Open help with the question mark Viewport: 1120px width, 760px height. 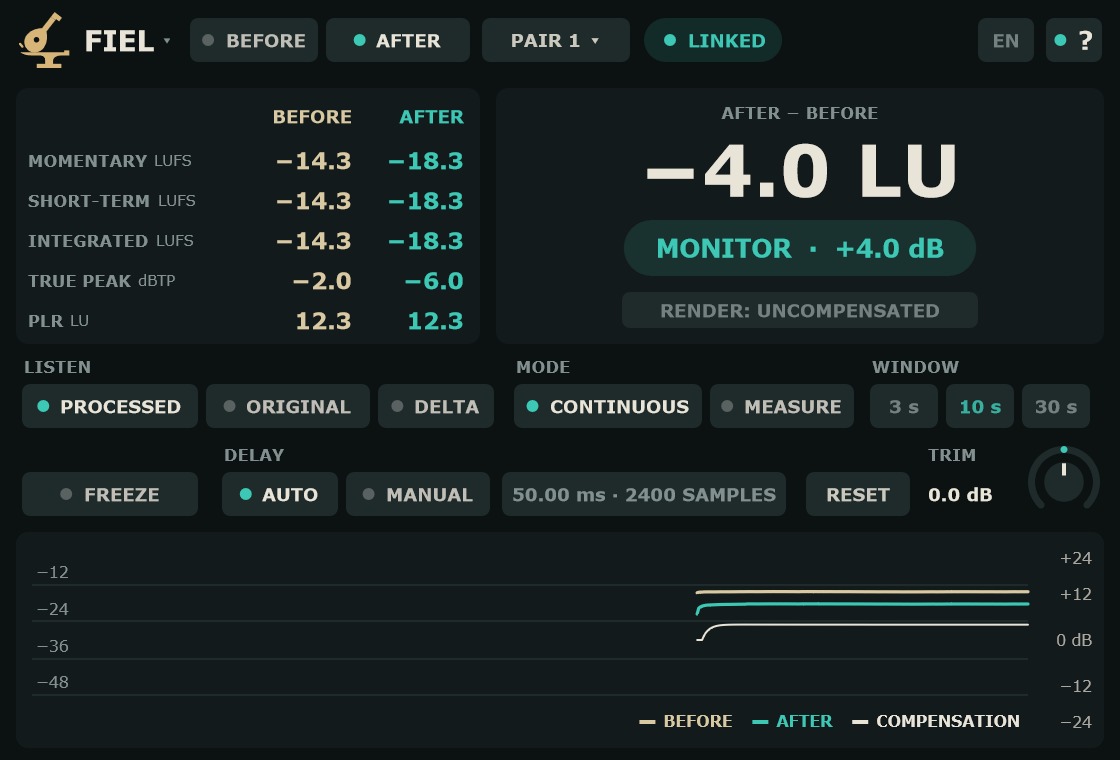tap(1074, 41)
